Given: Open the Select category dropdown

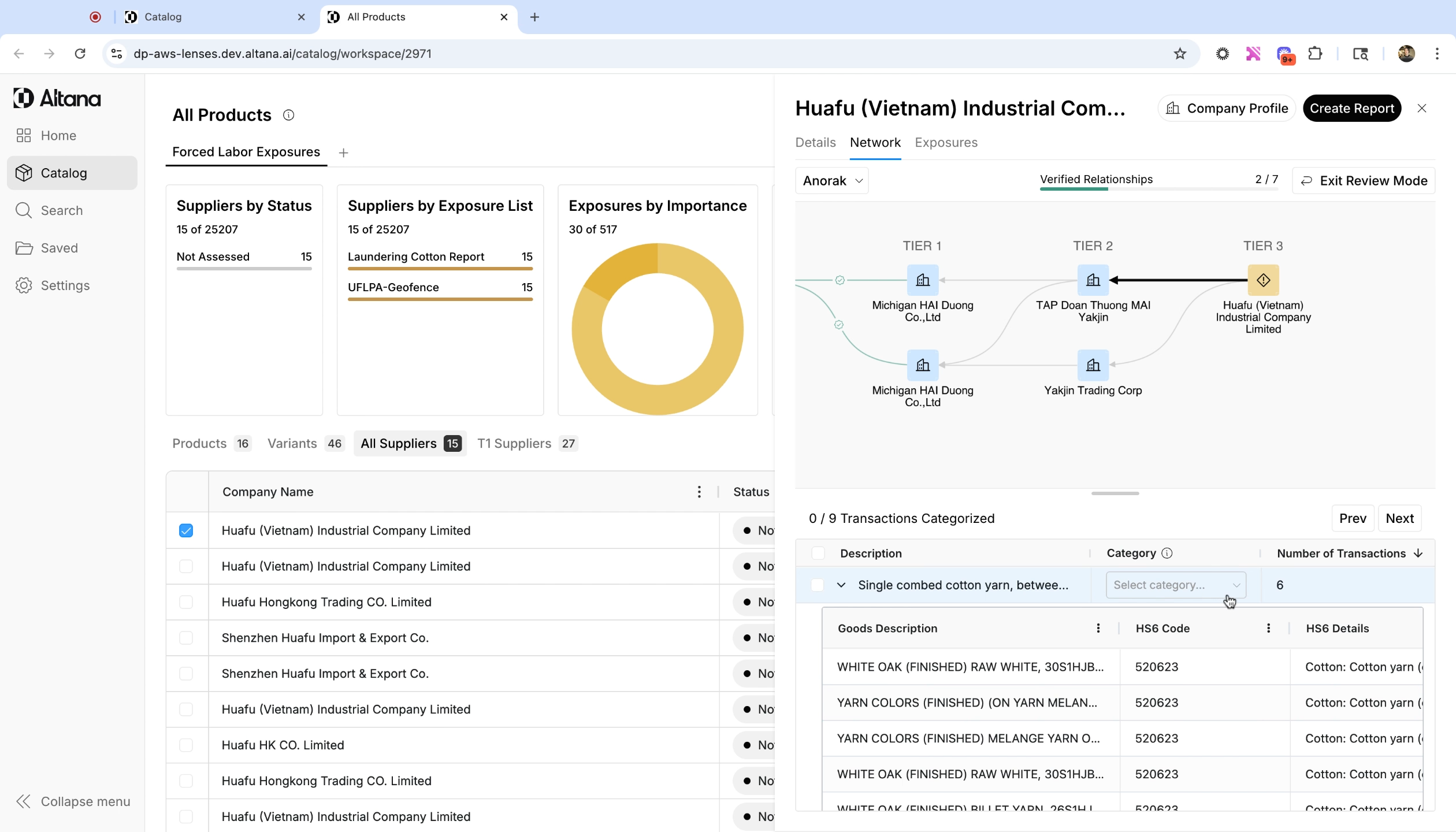Looking at the screenshot, I should pyautogui.click(x=1176, y=585).
